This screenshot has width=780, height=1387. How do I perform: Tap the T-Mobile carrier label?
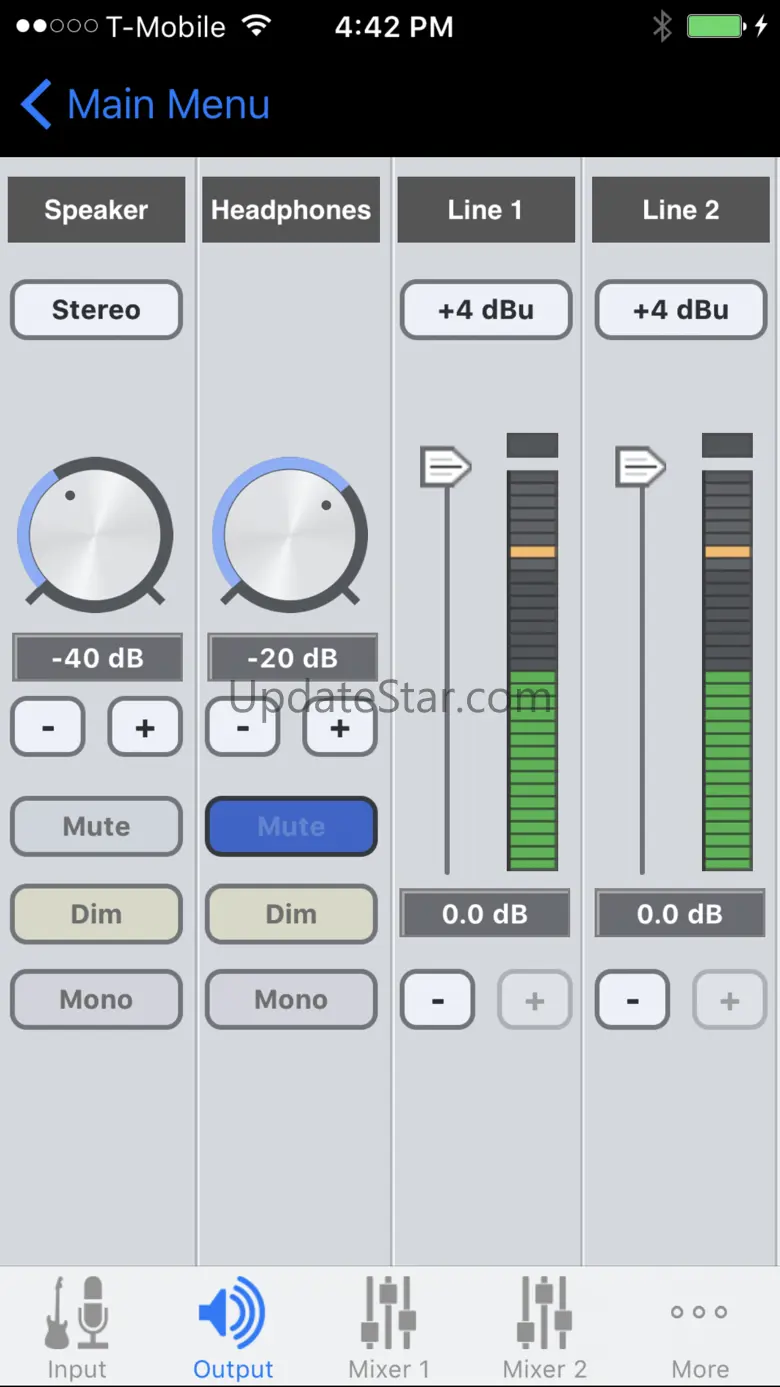166,27
